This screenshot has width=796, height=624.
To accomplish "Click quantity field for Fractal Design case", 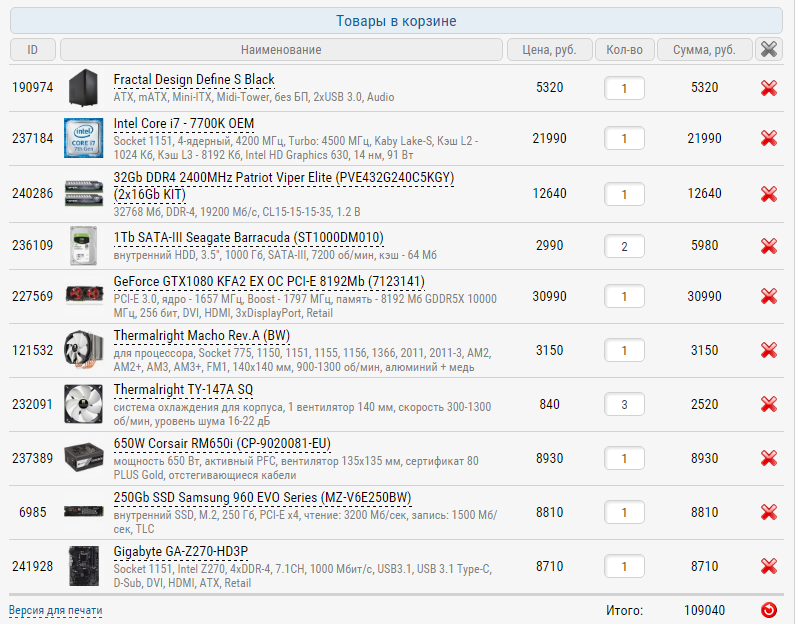I will point(624,88).
